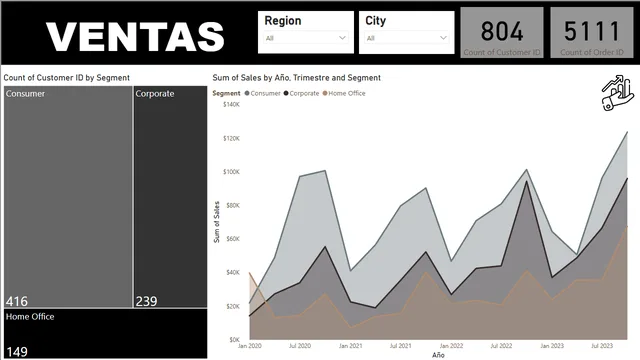Image resolution: width=640 pixels, height=360 pixels.
Task: Select the 804 Count of Customer ID card
Action: tap(502, 32)
